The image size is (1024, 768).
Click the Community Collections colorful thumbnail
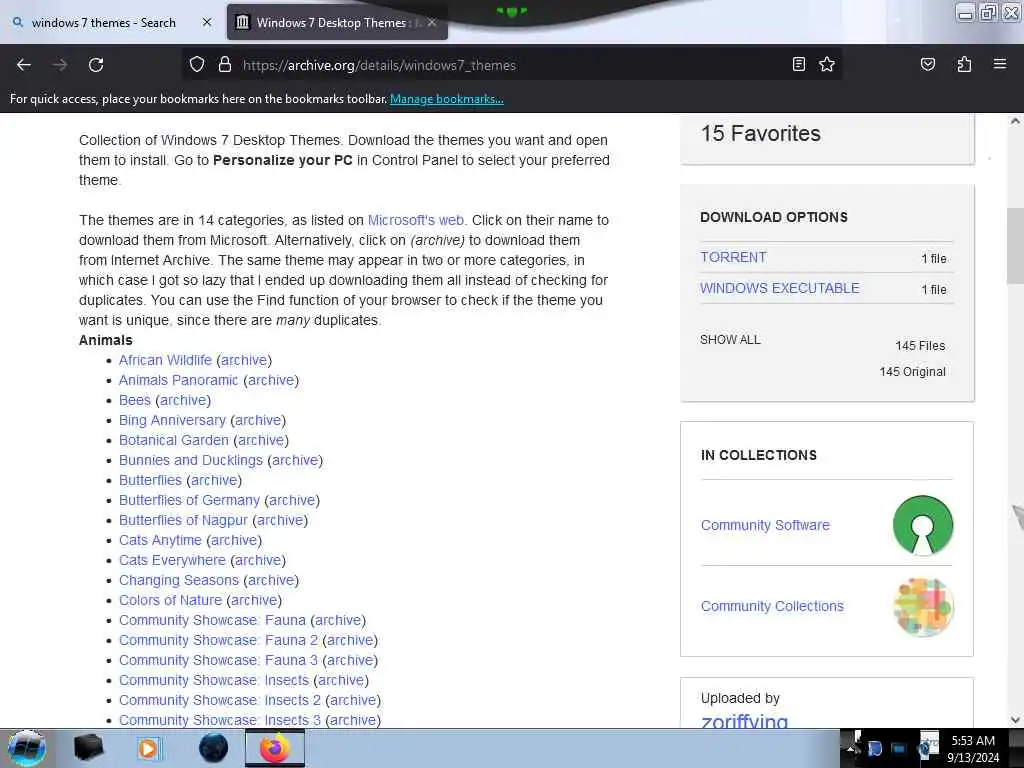click(923, 607)
